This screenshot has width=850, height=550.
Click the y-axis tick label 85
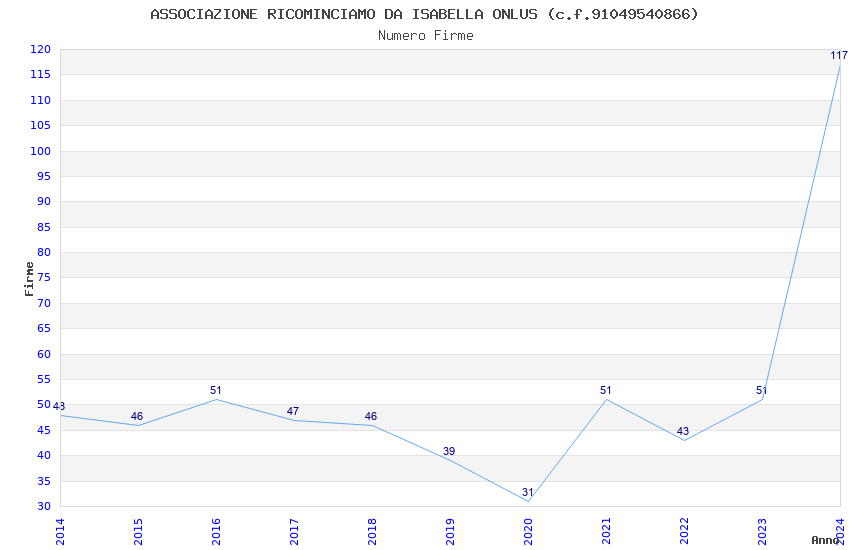click(x=44, y=227)
